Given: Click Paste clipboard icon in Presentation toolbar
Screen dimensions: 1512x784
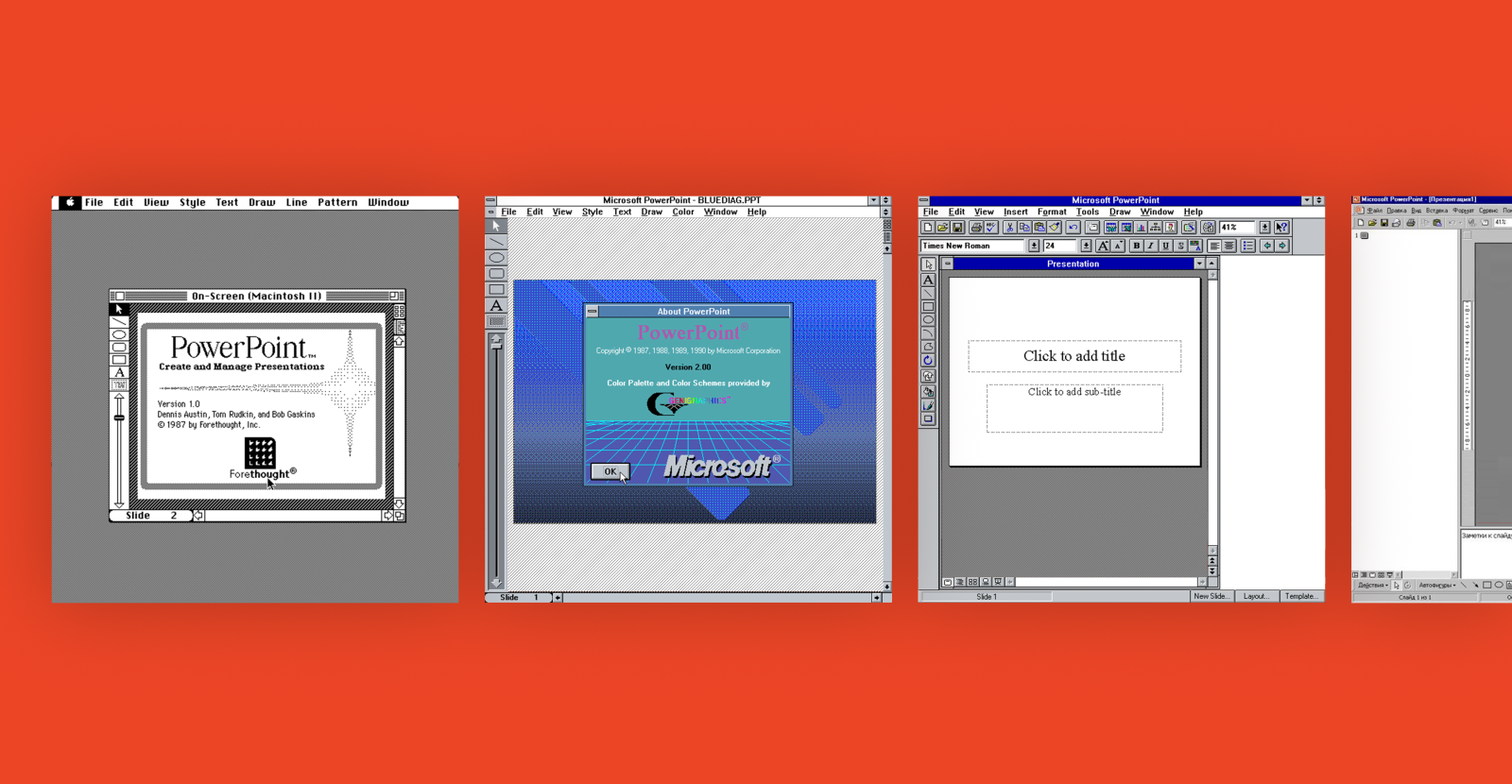Looking at the screenshot, I should [1039, 228].
